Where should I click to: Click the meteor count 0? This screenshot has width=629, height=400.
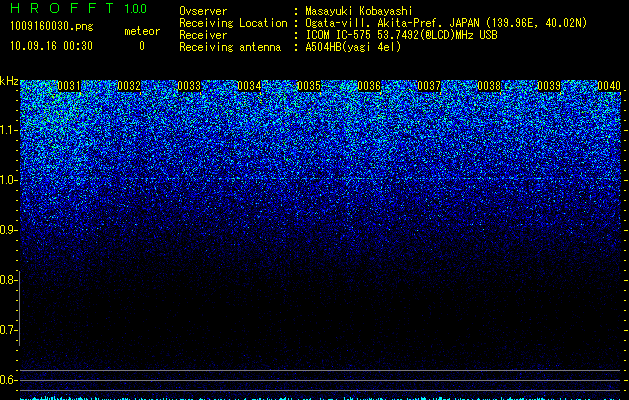click(x=142, y=46)
